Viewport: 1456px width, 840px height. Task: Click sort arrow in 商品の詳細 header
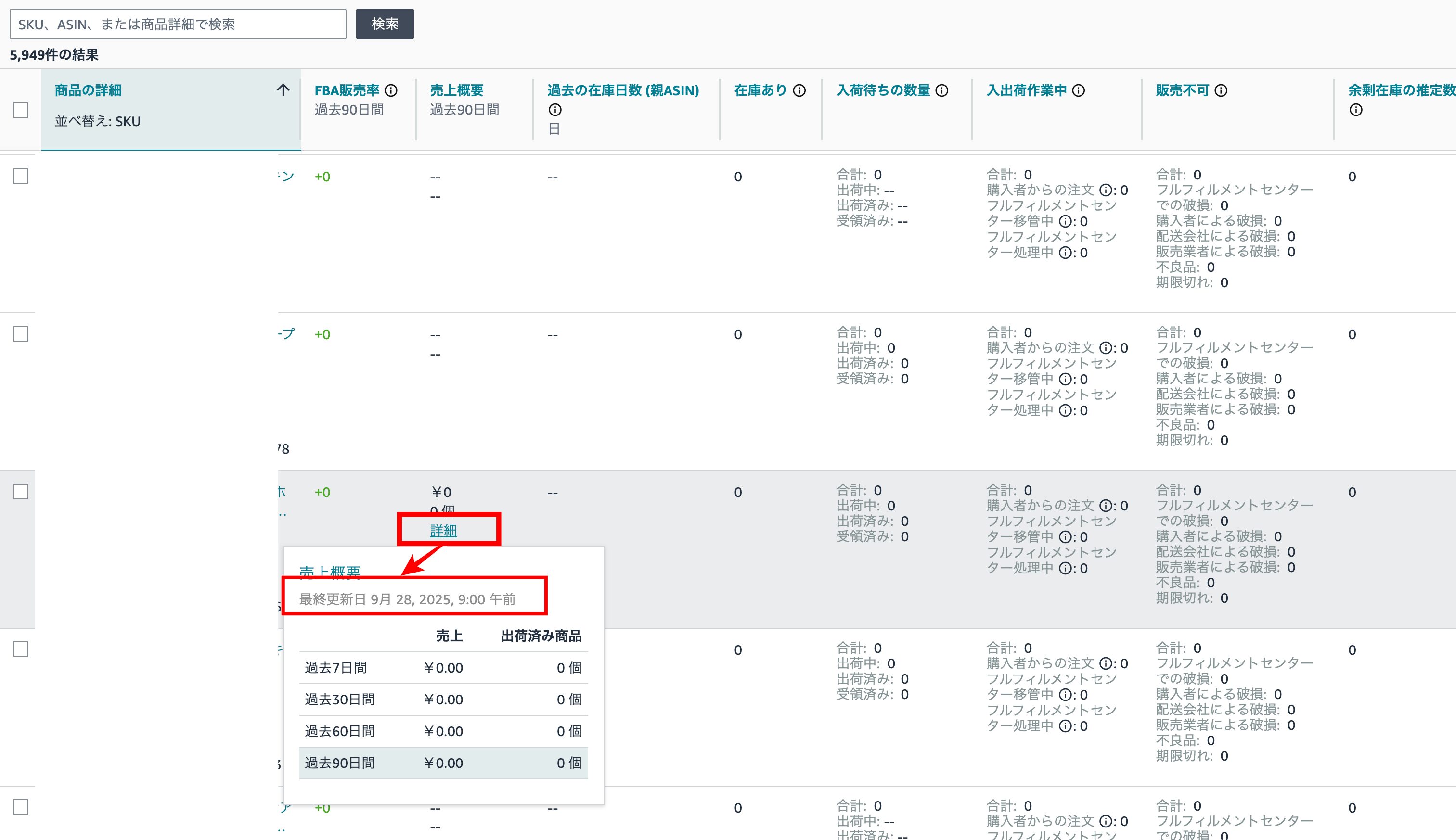tap(283, 90)
